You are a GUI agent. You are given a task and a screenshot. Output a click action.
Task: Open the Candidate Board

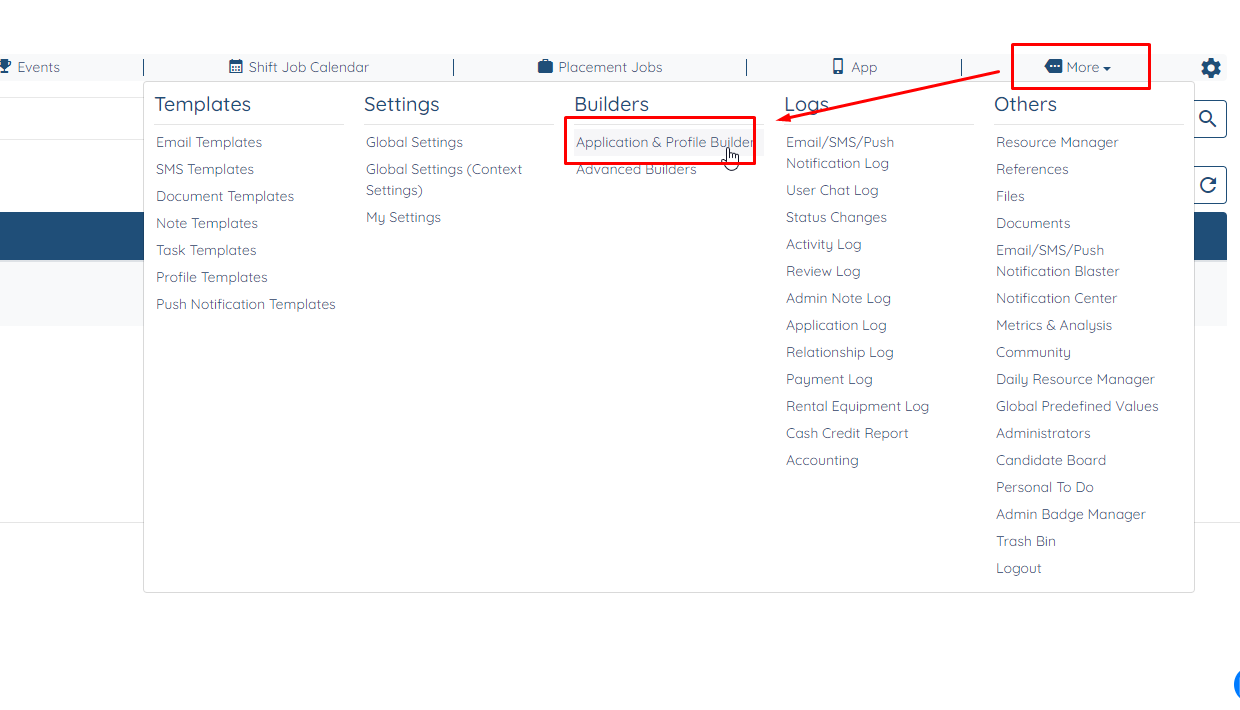[1051, 460]
